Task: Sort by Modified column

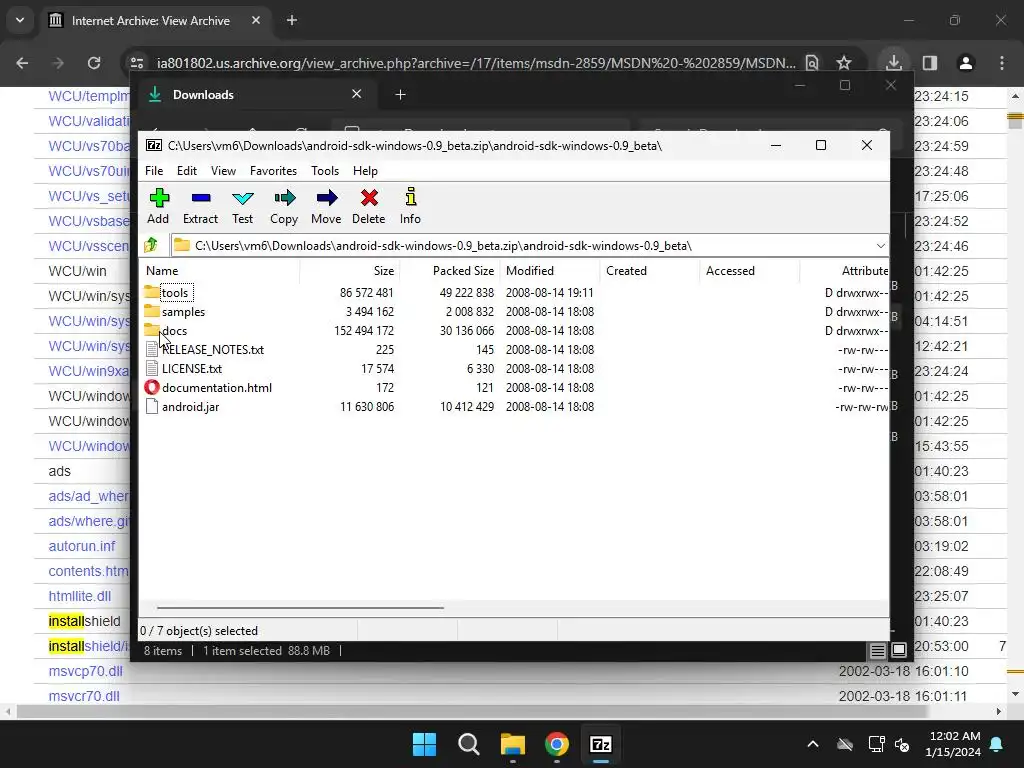Action: click(550, 270)
